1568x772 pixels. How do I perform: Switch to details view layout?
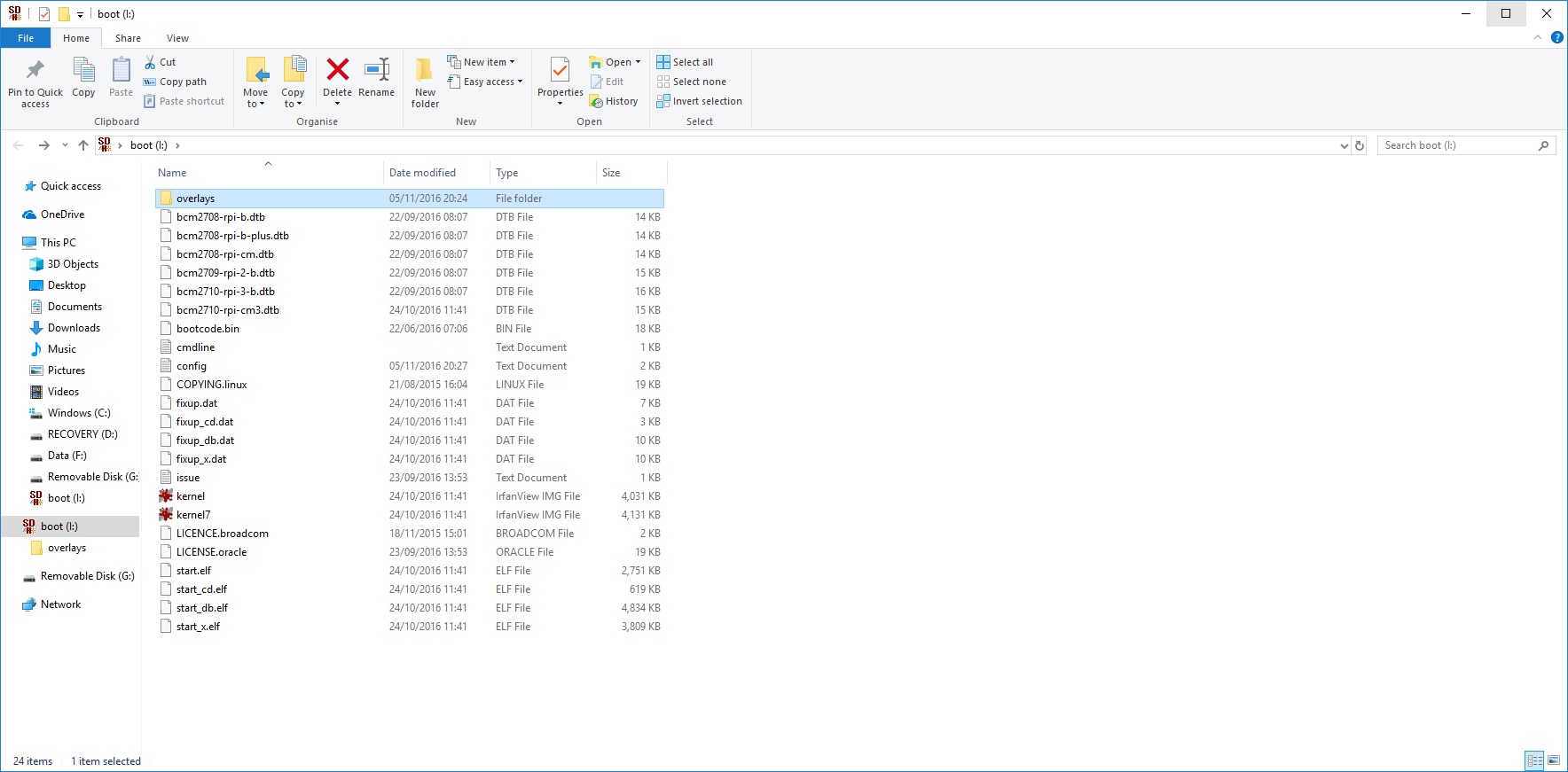tap(1534, 760)
